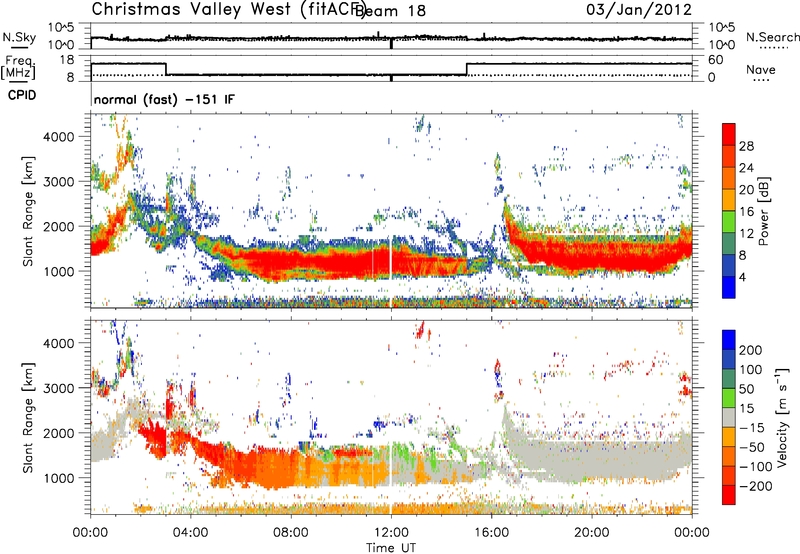Click the 'Beam 18' label
The width and height of the screenshot is (800, 554).
(x=390, y=10)
